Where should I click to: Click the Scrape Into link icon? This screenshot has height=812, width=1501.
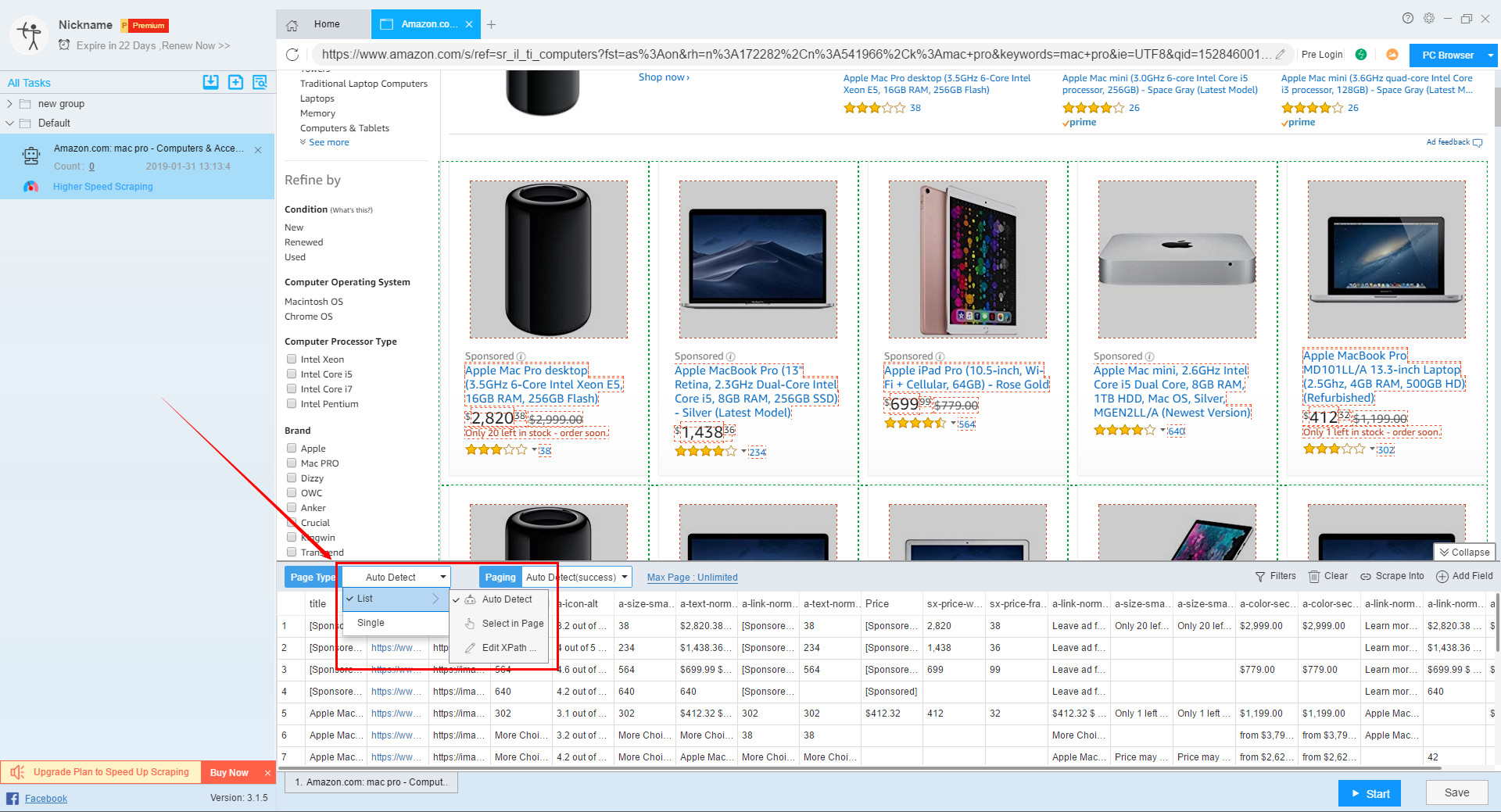click(x=1366, y=577)
